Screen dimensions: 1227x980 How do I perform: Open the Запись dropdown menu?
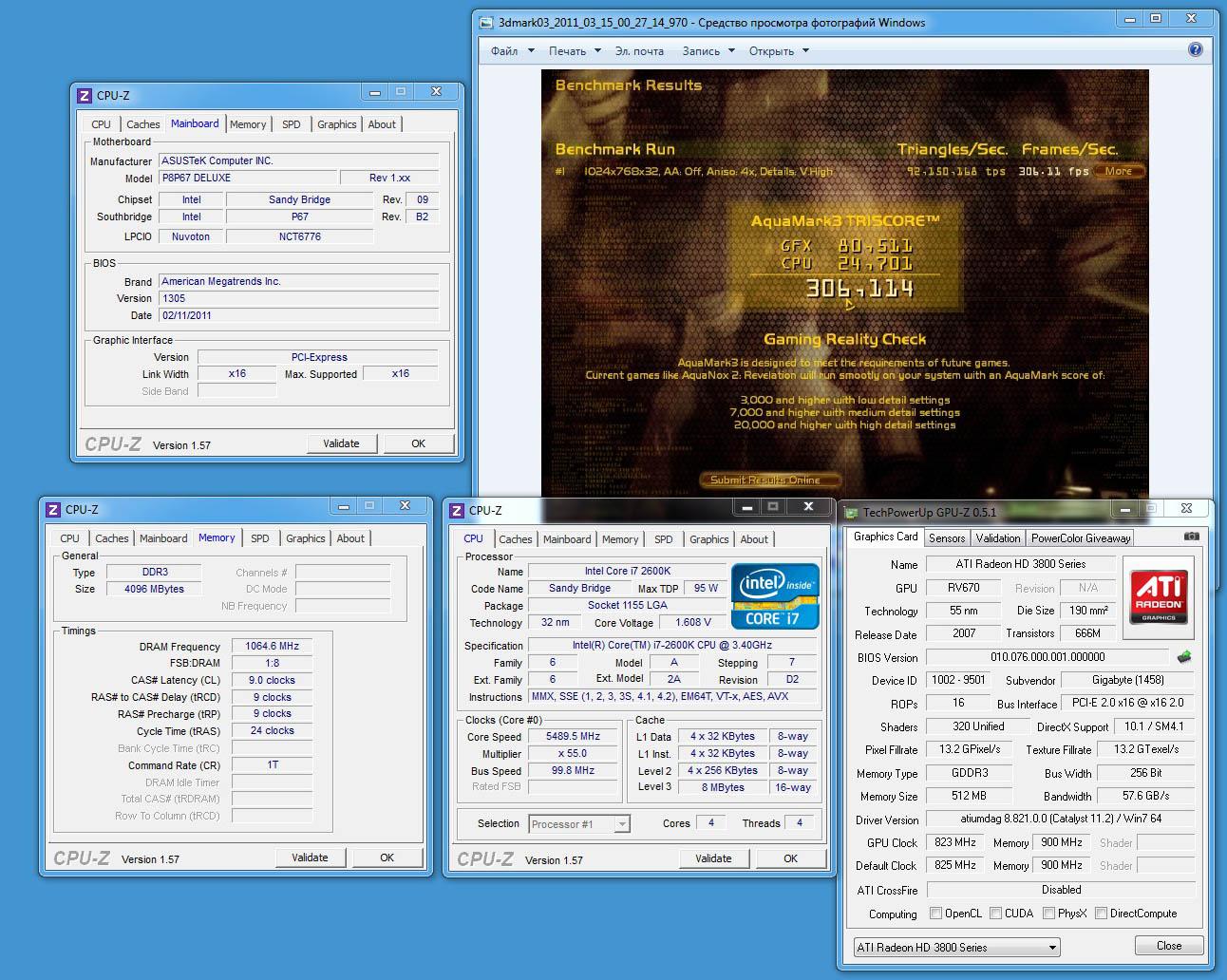click(708, 51)
